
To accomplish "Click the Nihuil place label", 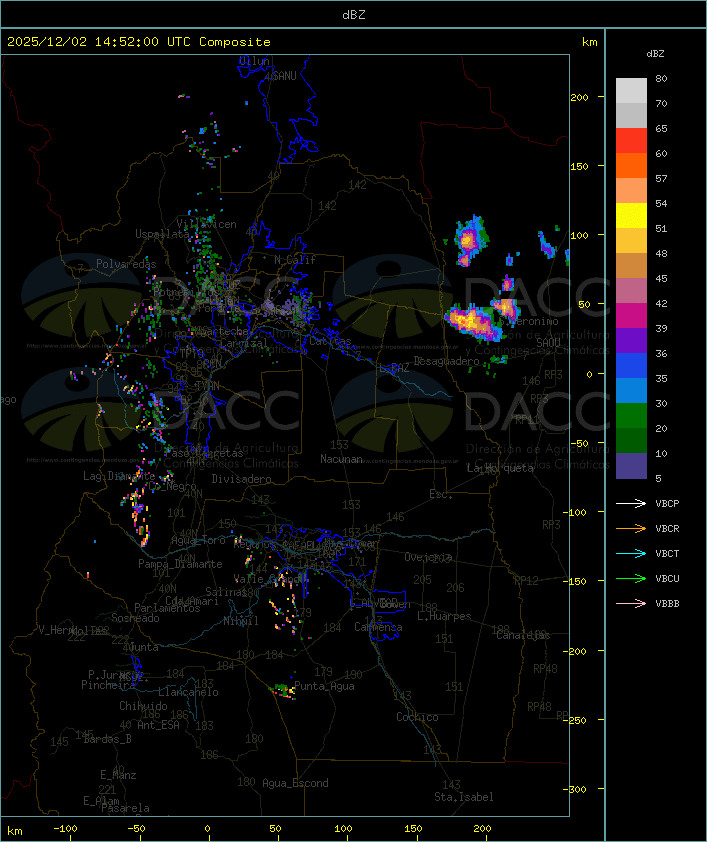I will pyautogui.click(x=241, y=621).
